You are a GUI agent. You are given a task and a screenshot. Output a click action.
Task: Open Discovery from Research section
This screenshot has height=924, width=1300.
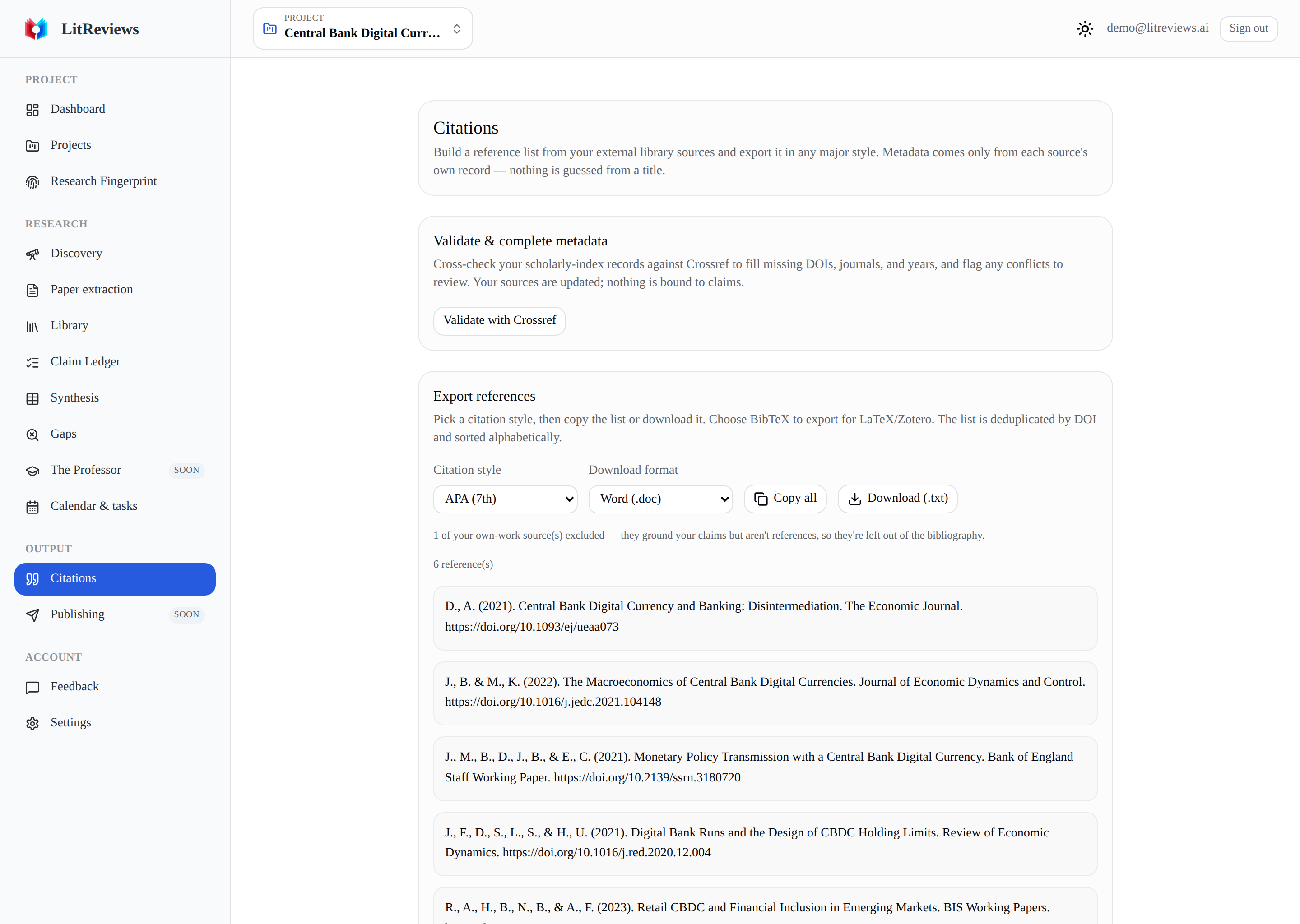[x=115, y=254]
